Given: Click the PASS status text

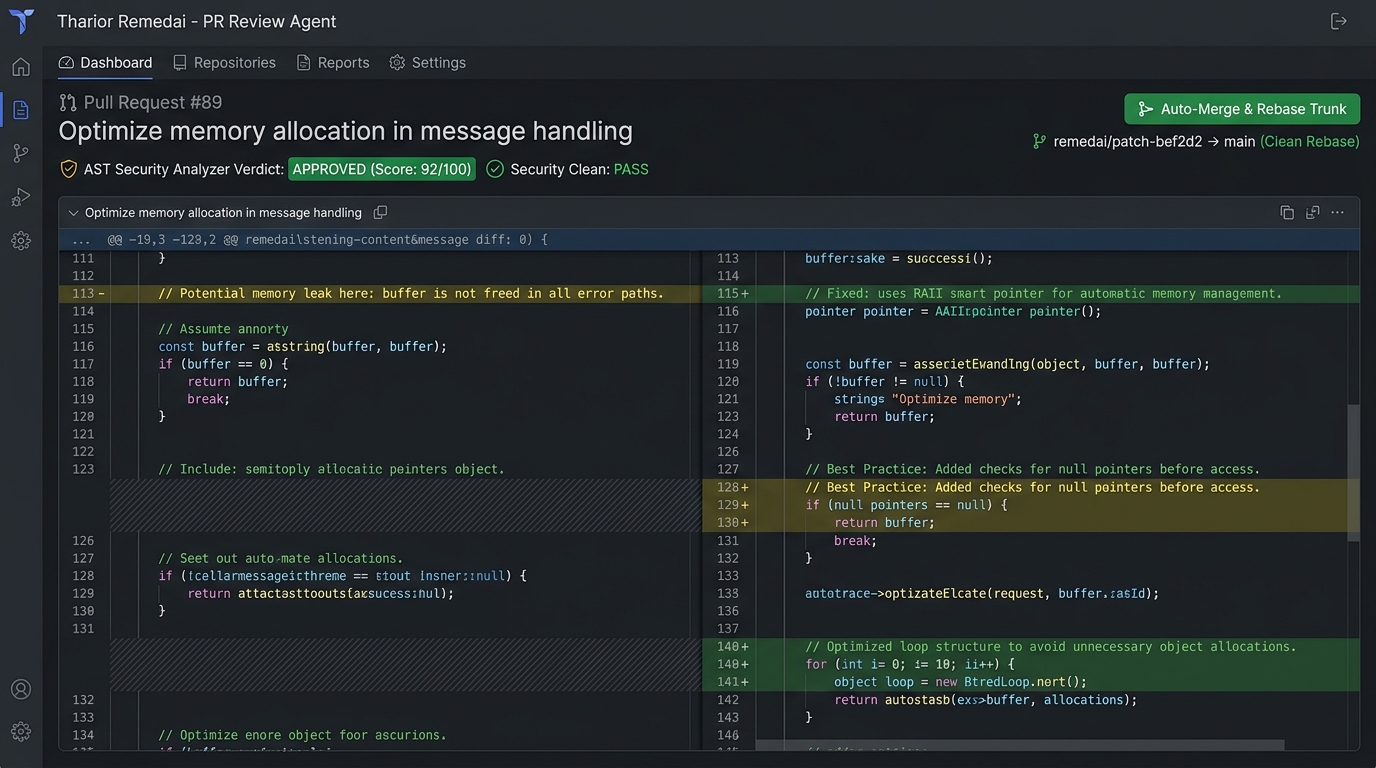Looking at the screenshot, I should click(x=631, y=169).
